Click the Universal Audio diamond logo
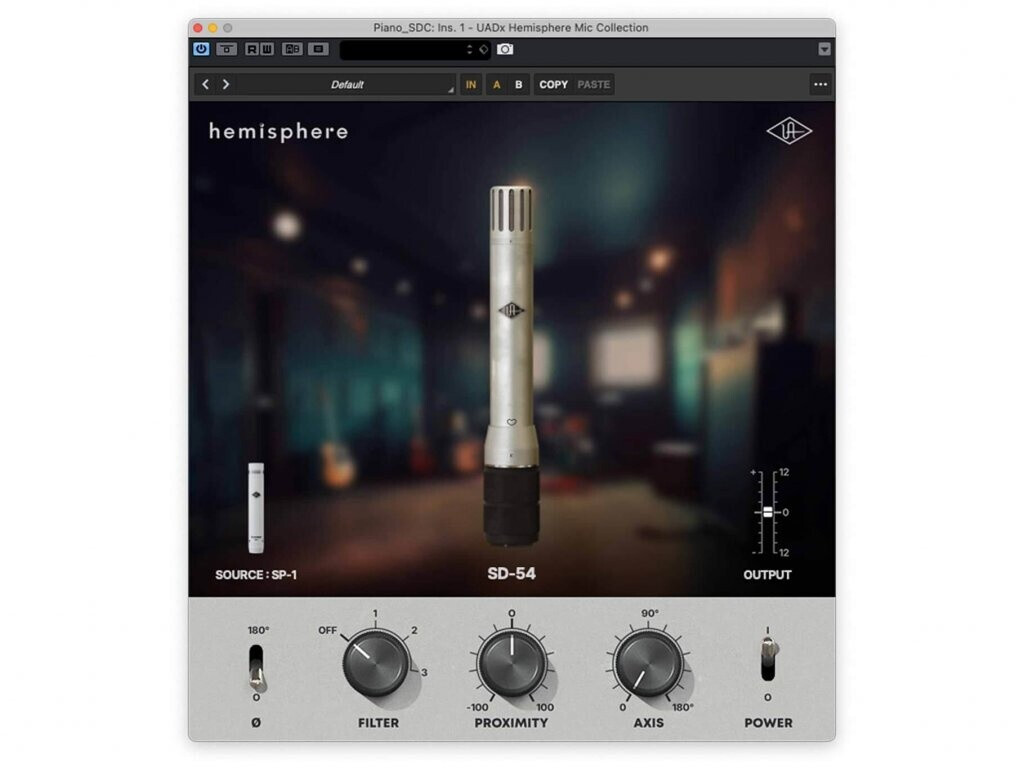The image size is (1016, 768). [789, 131]
